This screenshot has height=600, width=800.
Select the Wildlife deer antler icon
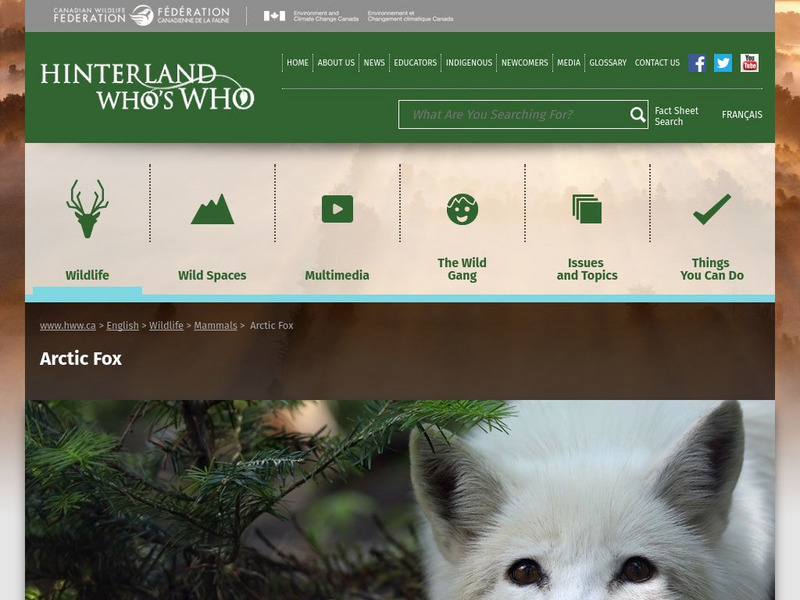87,208
